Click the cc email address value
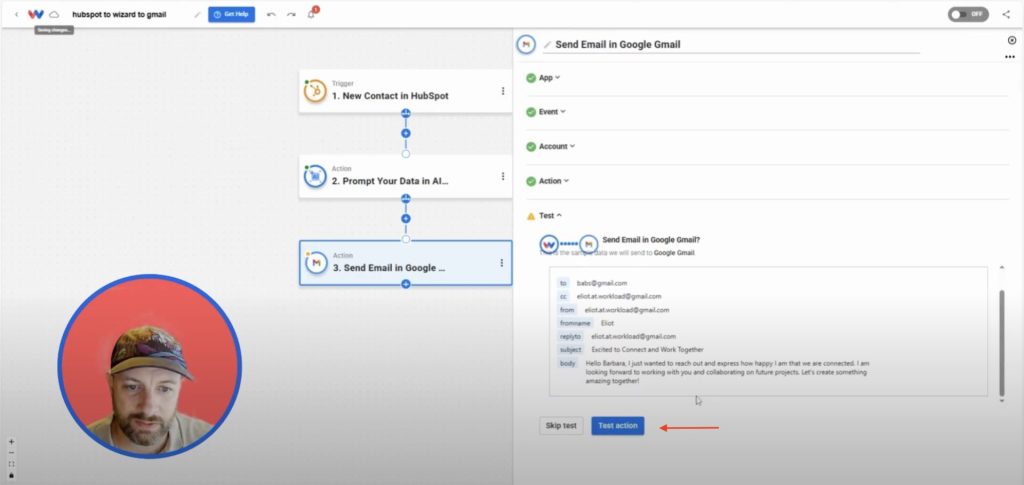The image size is (1024, 485). coord(618,296)
